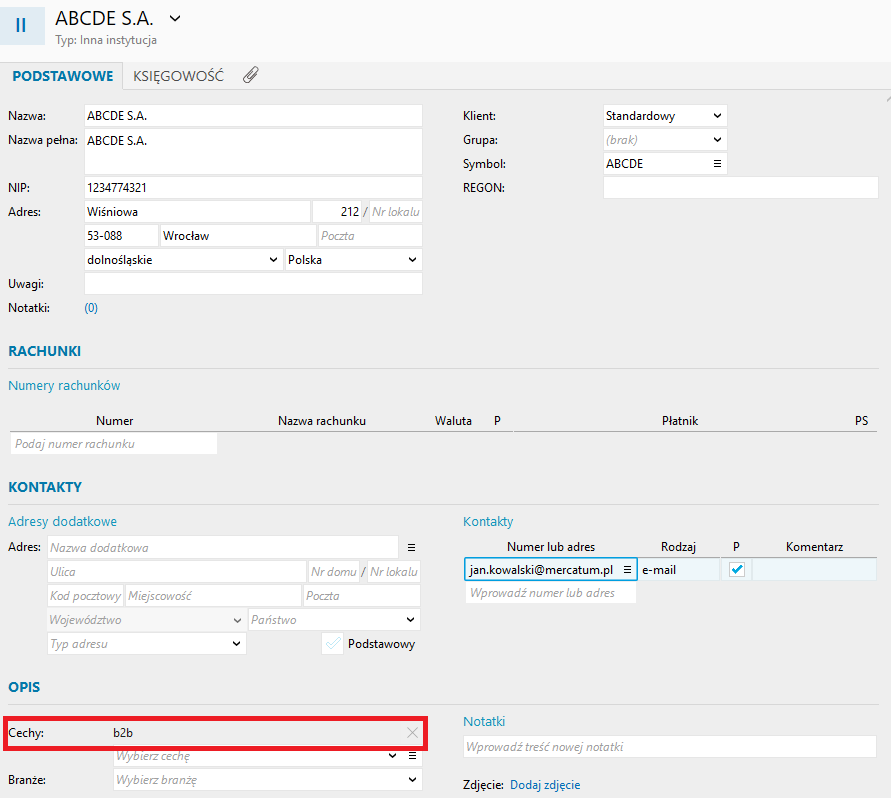Click the REGON input field
891x798 pixels.
point(740,188)
